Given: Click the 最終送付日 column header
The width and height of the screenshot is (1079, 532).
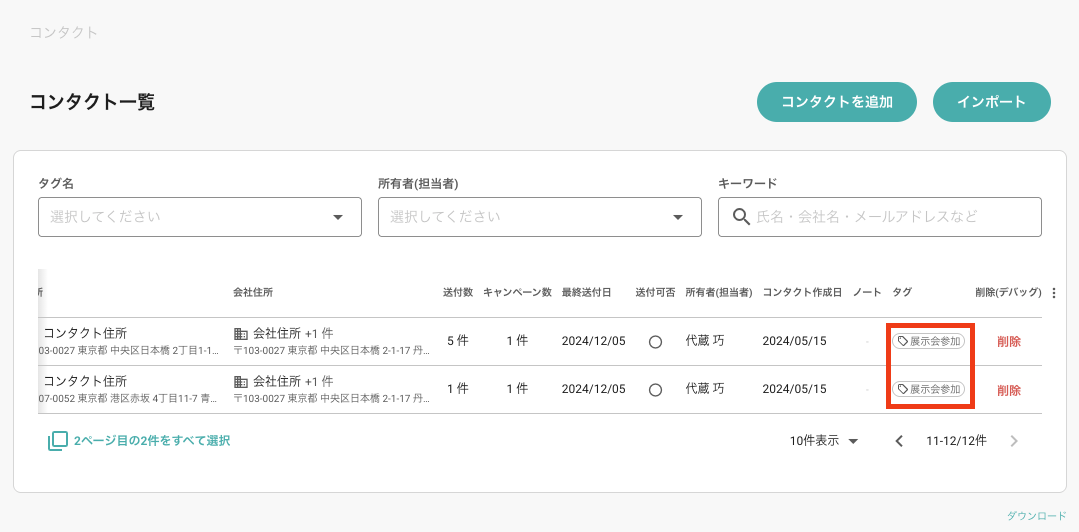Looking at the screenshot, I should pyautogui.click(x=586, y=292).
